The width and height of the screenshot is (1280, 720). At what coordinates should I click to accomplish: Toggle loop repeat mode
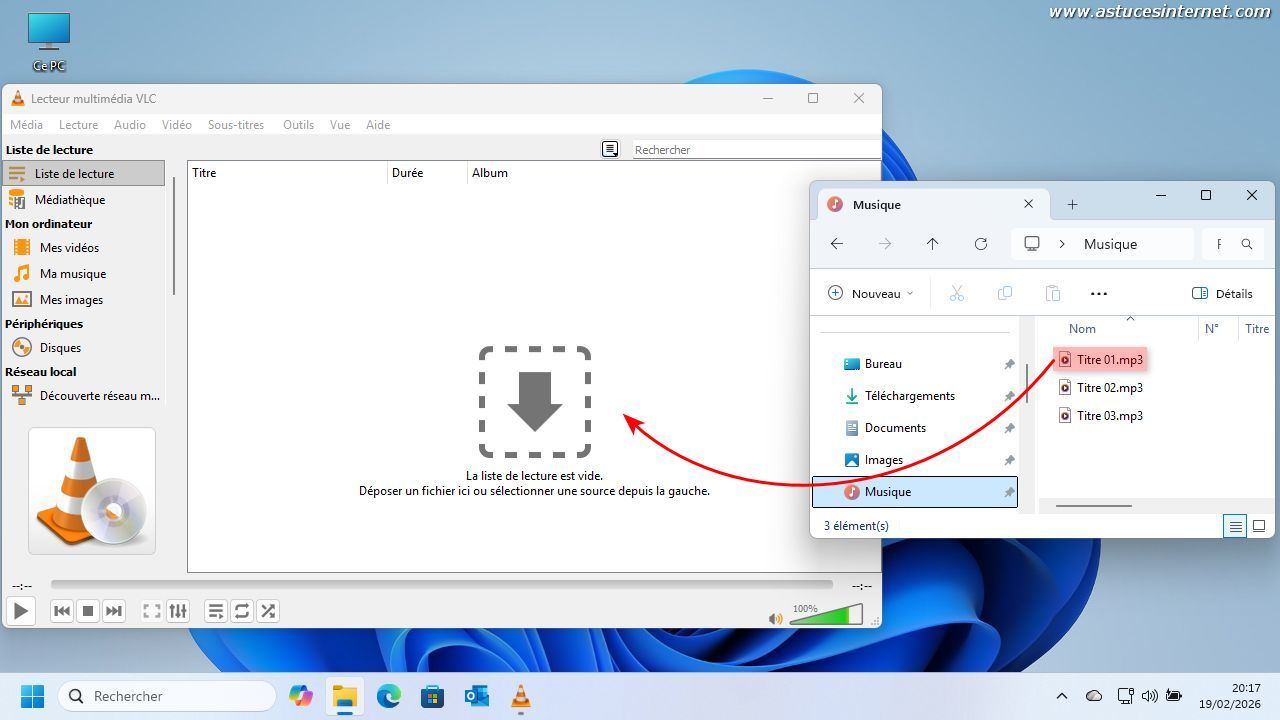tap(242, 611)
